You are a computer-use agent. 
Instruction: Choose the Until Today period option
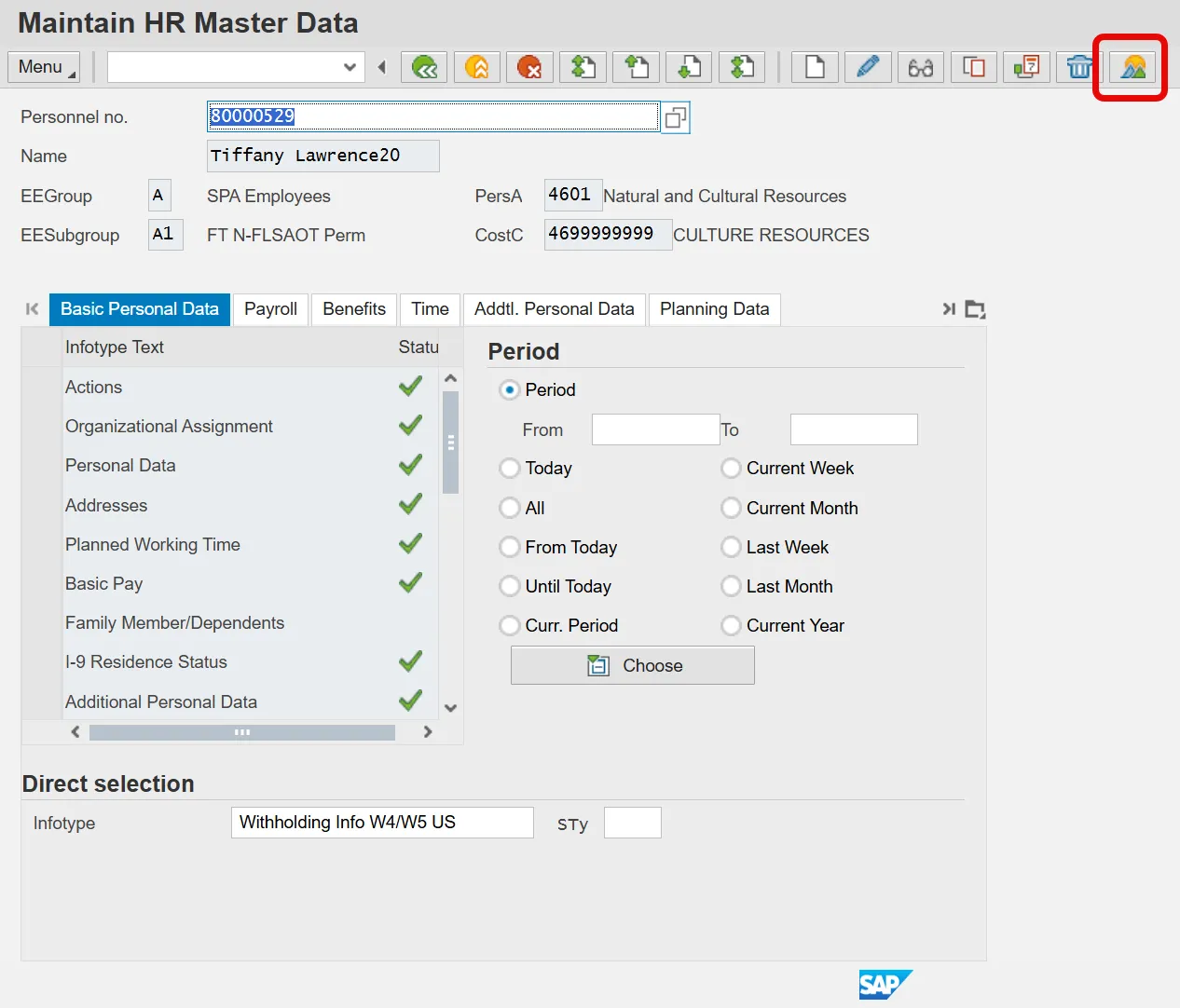click(510, 587)
